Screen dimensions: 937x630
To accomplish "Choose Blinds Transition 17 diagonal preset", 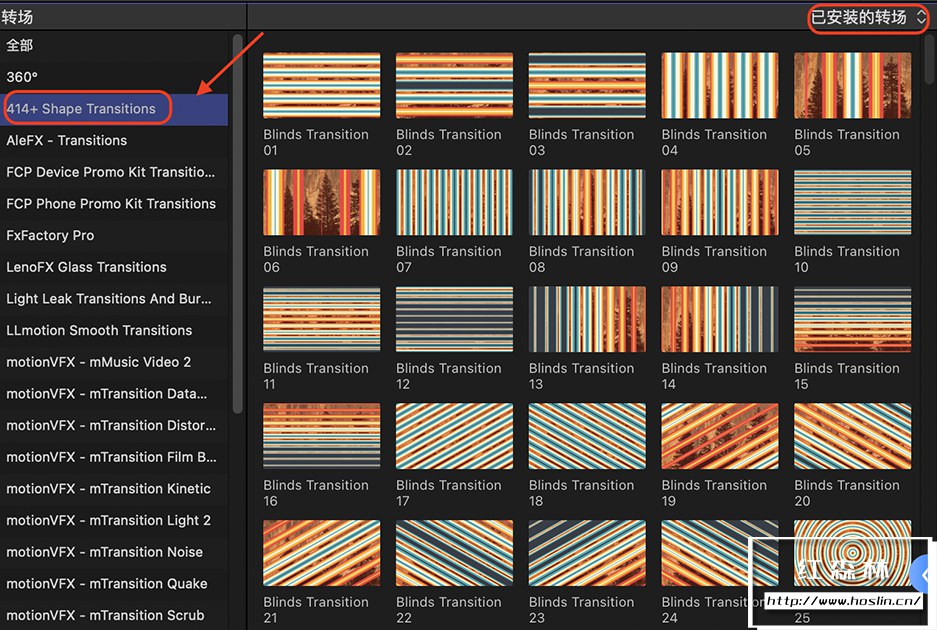I will click(454, 437).
